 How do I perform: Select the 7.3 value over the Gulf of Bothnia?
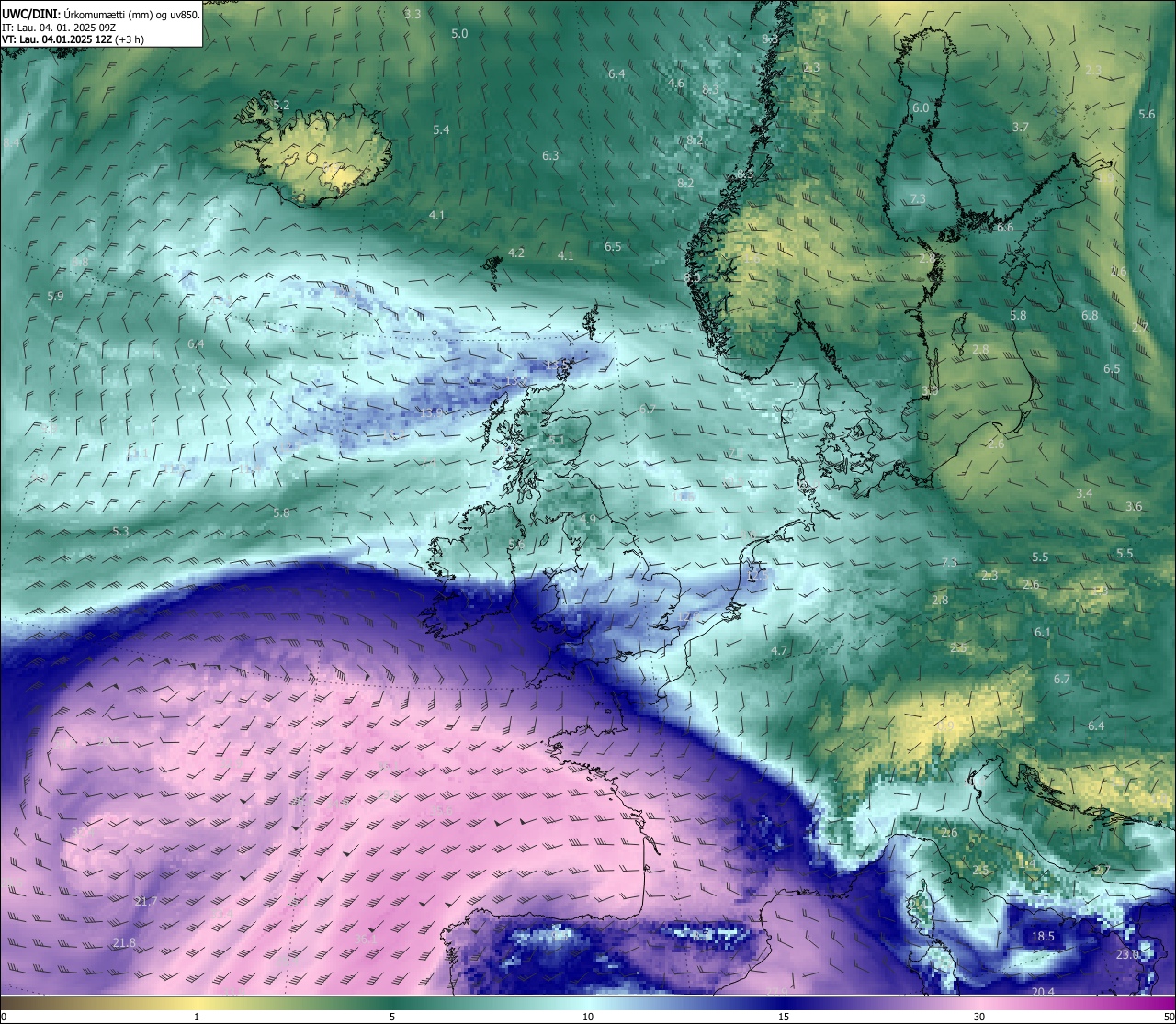(918, 199)
